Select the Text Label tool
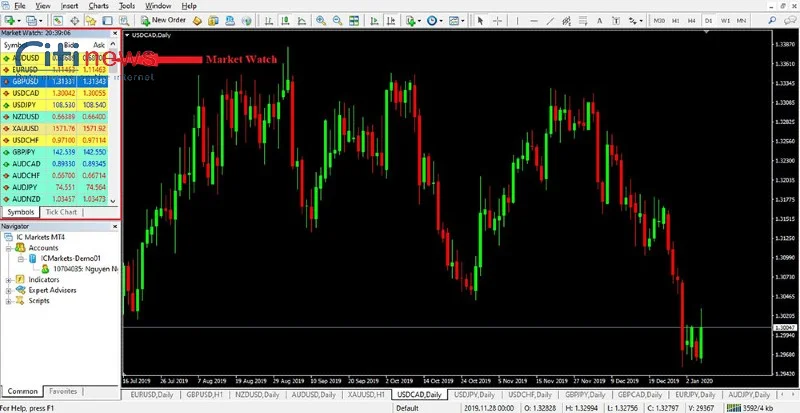This screenshot has height=413, width=800. [x=616, y=20]
